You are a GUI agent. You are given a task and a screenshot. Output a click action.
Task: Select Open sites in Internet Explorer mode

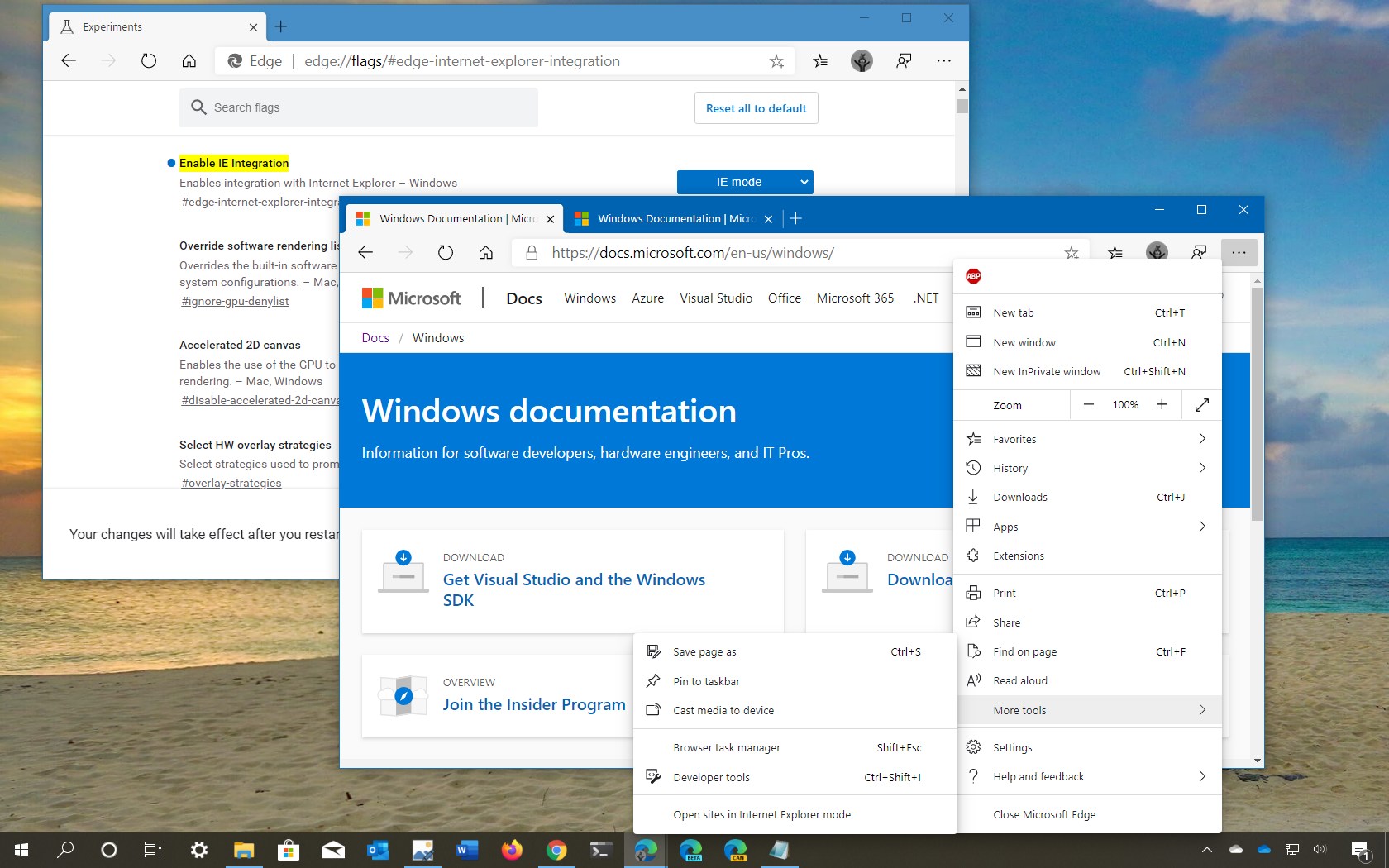[x=761, y=814]
